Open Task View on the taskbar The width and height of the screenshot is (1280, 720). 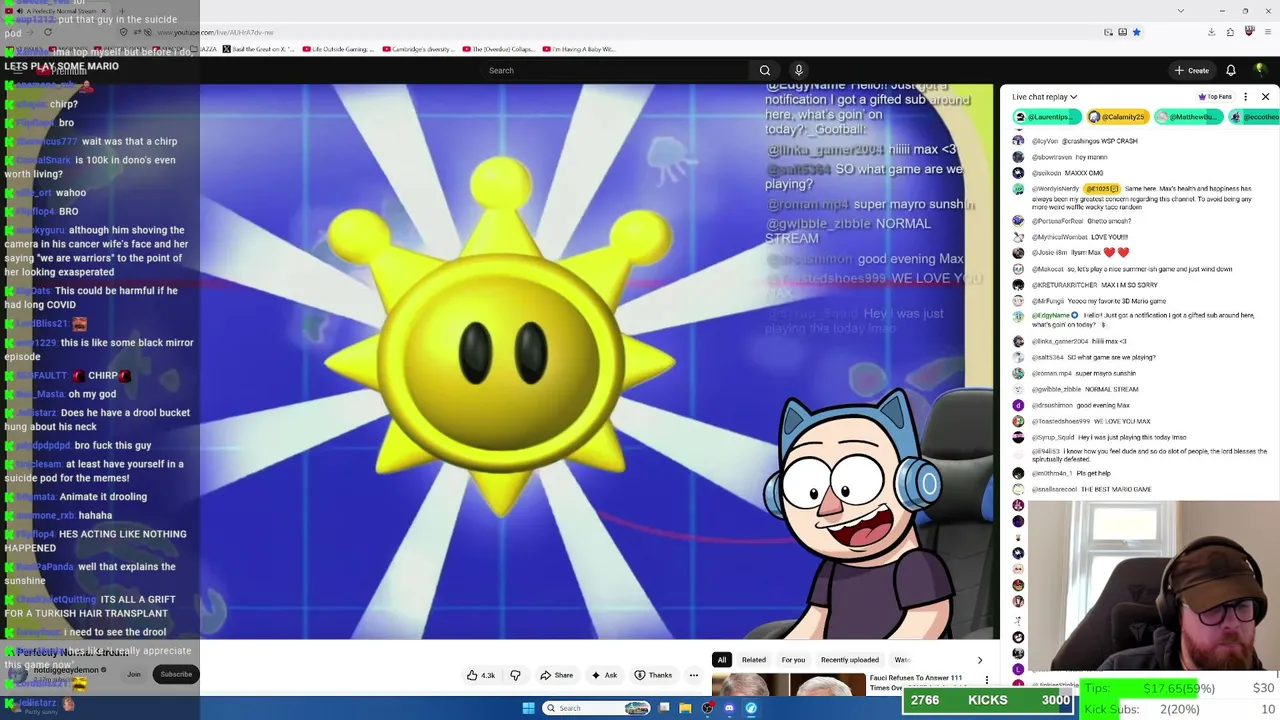coord(664,708)
